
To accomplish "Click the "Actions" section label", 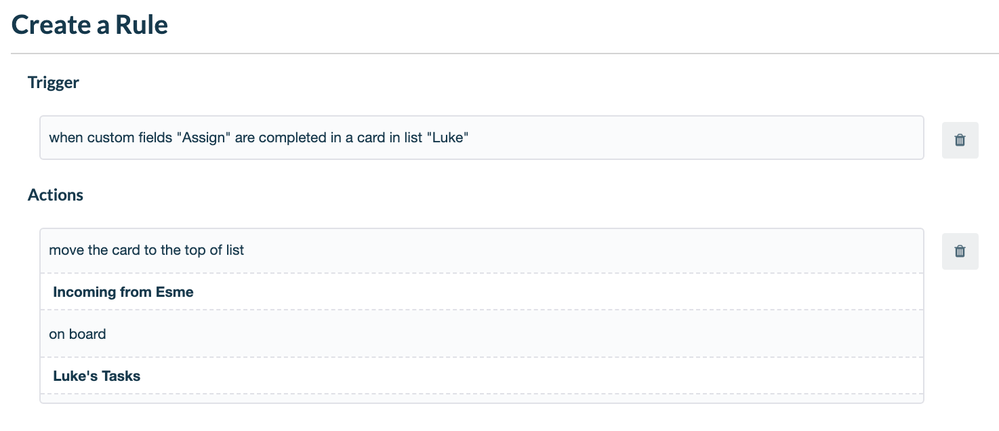I will click(x=55, y=194).
